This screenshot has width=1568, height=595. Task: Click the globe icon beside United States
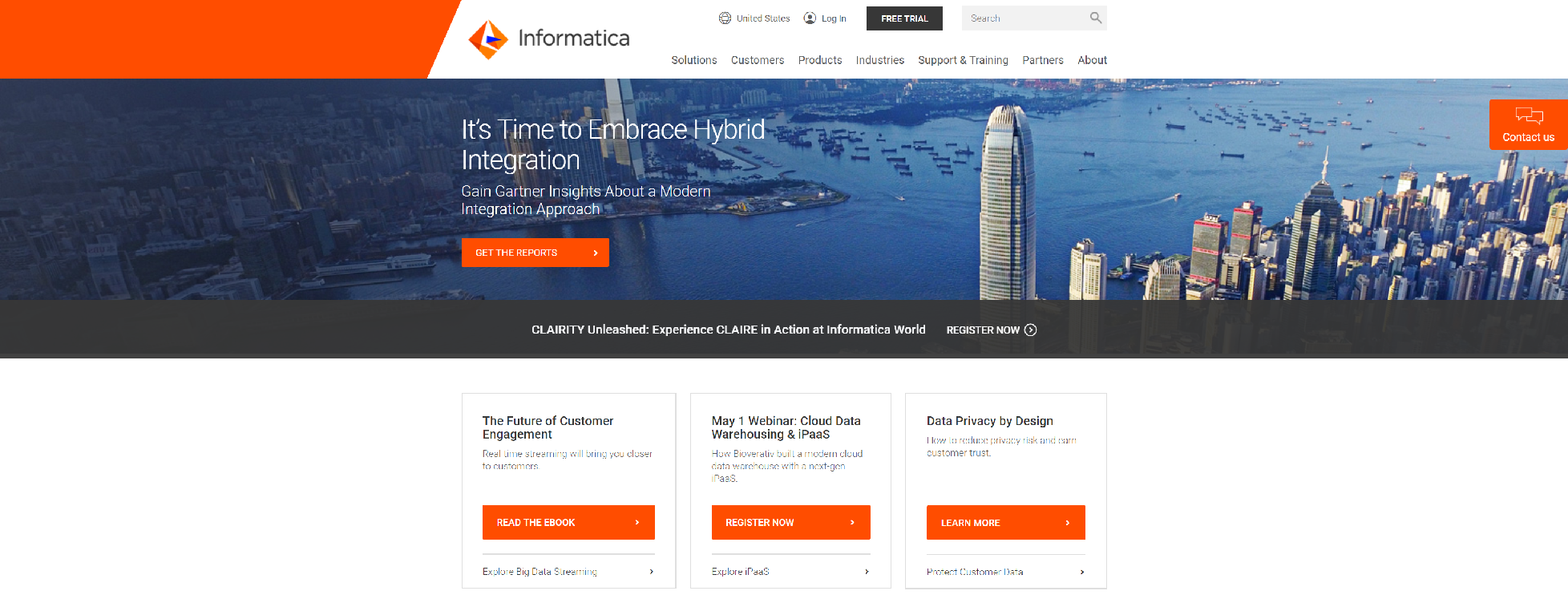pos(725,18)
